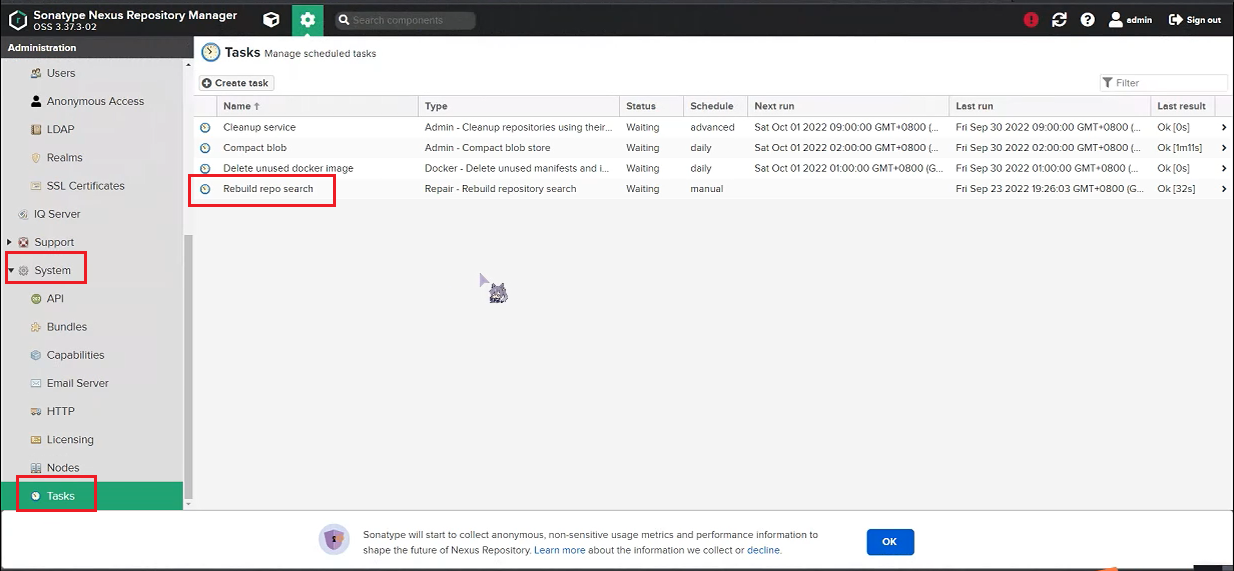
Task: Click the admin user account icon
Action: pyautogui.click(x=1116, y=20)
